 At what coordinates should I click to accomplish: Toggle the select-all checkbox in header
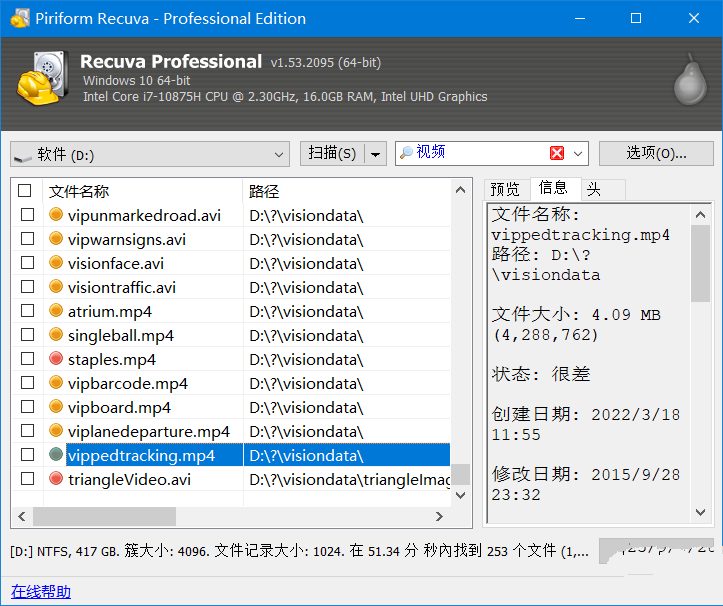pos(25,191)
